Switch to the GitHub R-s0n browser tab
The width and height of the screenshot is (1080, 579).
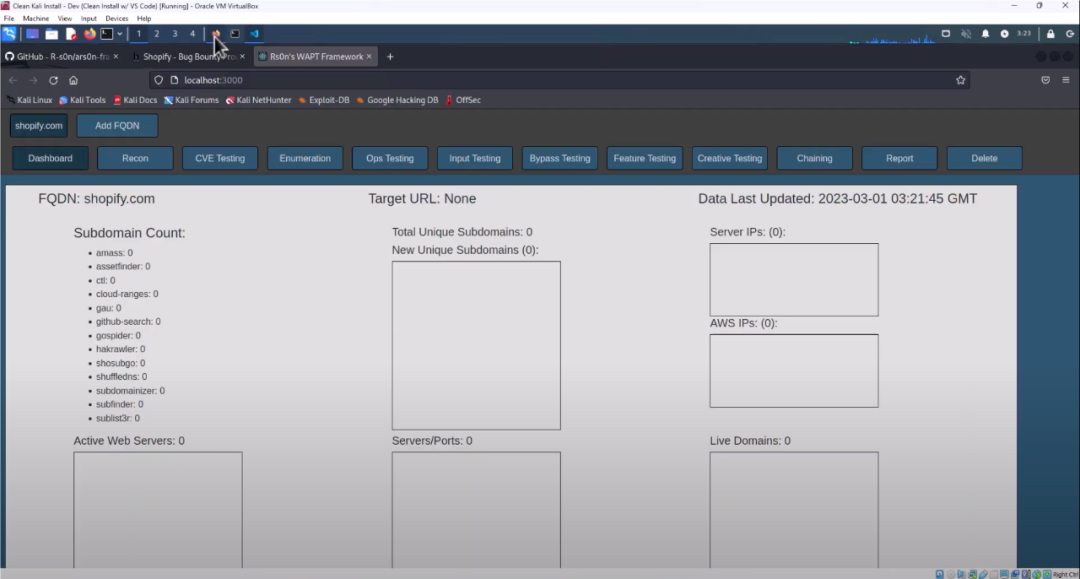(x=61, y=56)
